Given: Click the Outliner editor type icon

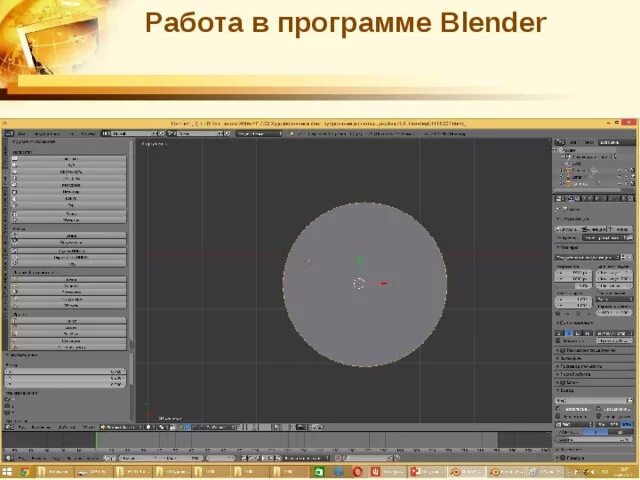Looking at the screenshot, I should (x=560, y=142).
